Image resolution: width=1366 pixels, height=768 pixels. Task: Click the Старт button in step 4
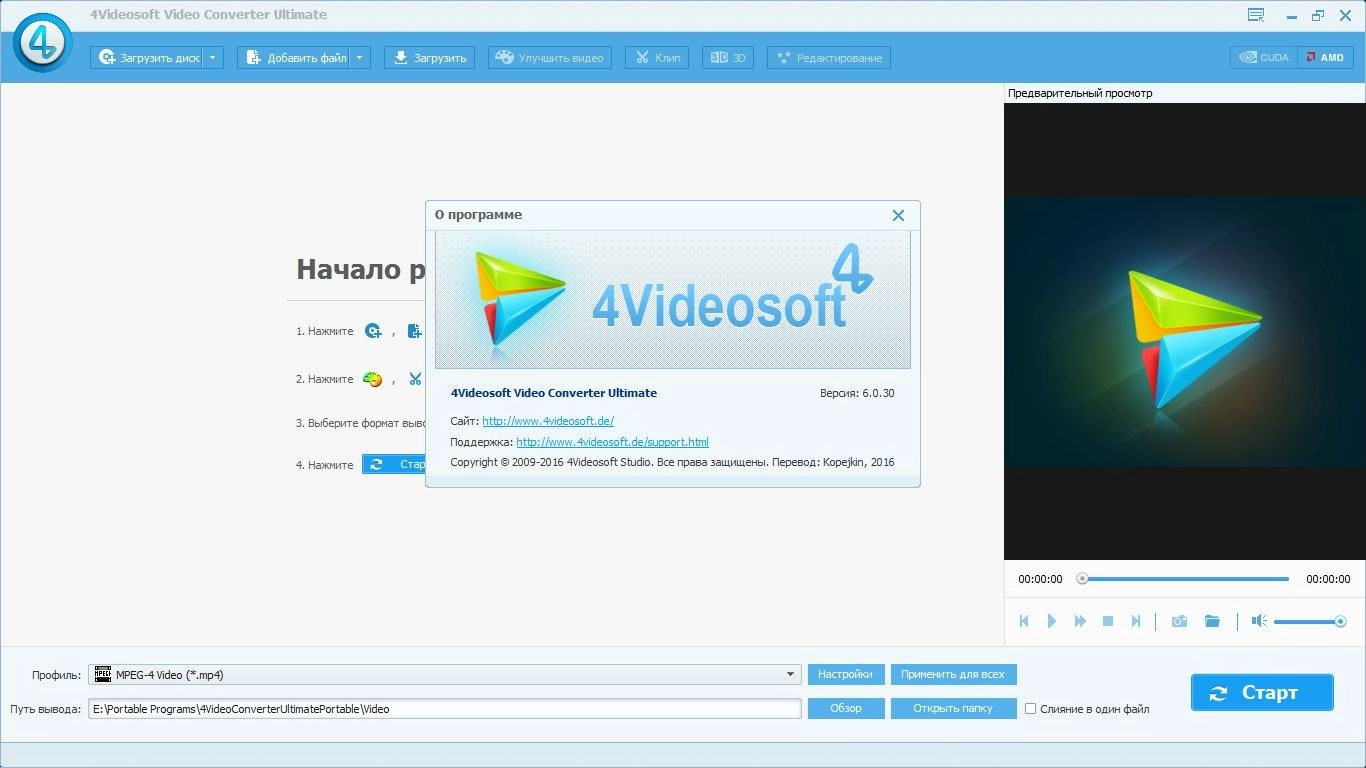(x=394, y=465)
